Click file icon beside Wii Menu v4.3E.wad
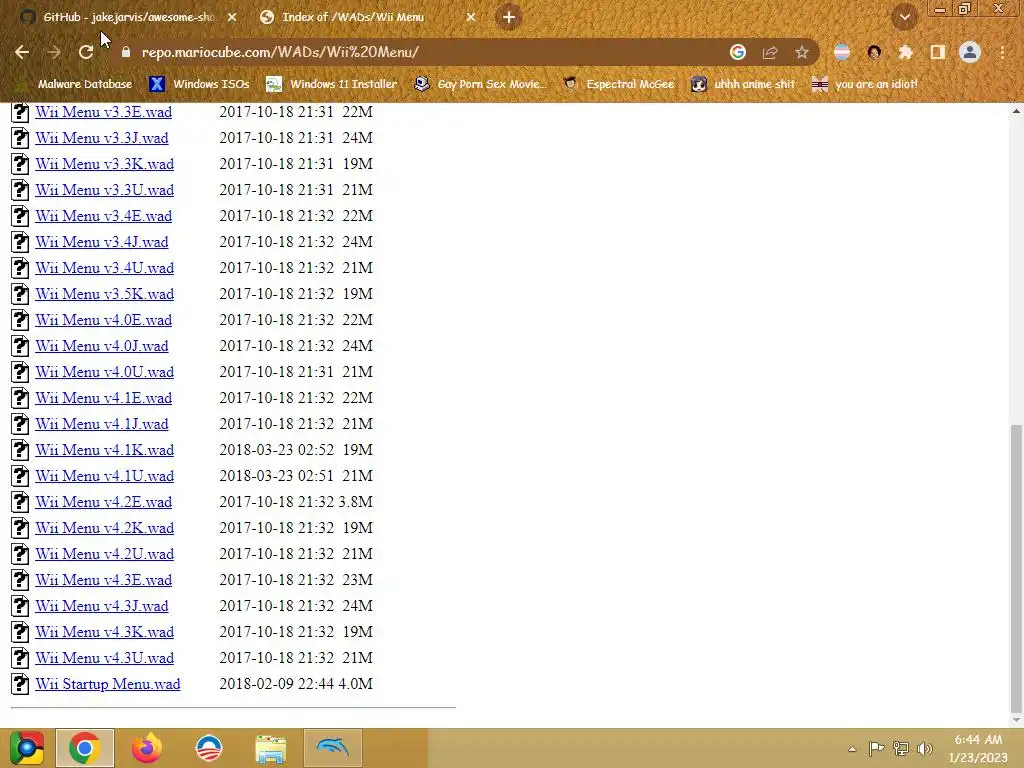 [x=20, y=580]
